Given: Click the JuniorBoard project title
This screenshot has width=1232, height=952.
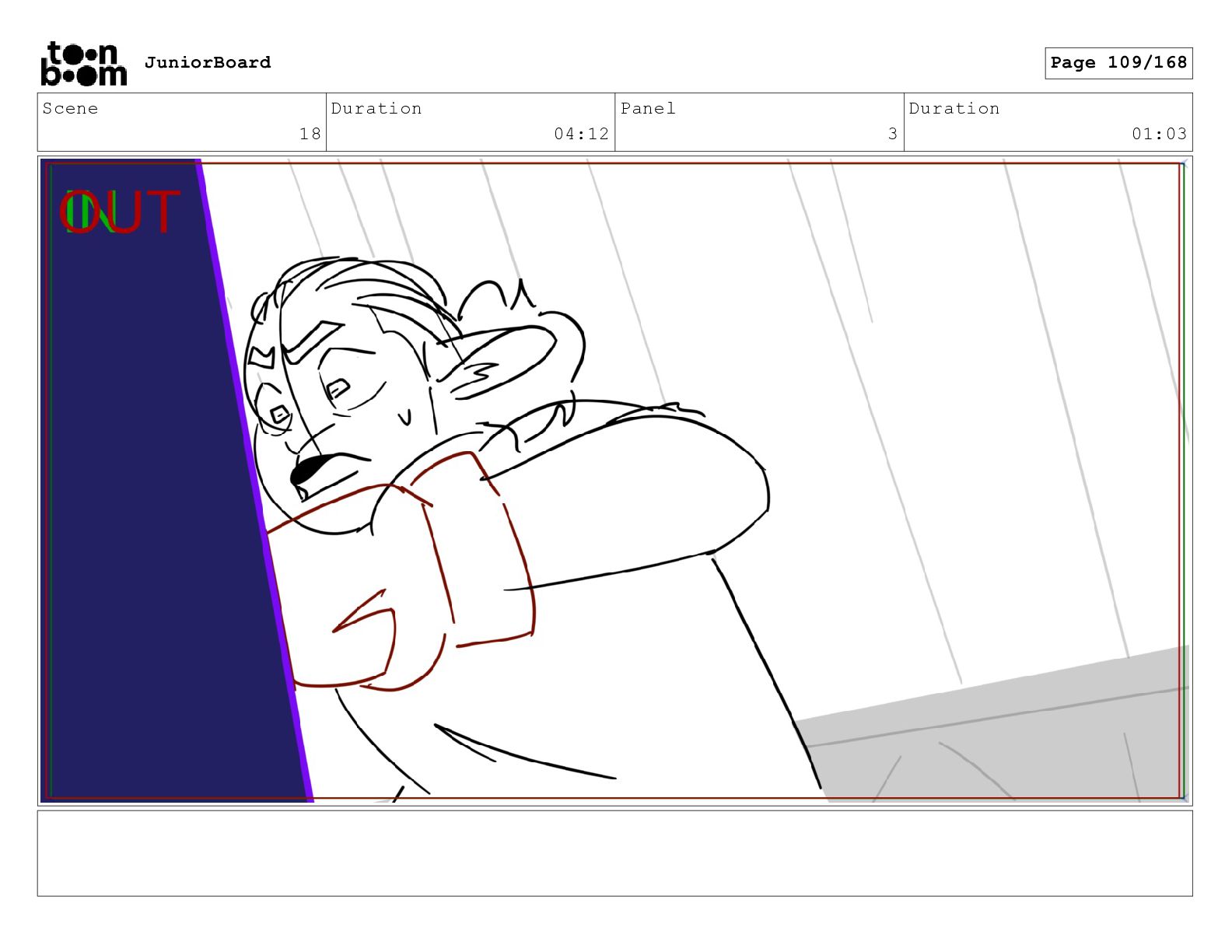Looking at the screenshot, I should pos(208,62).
